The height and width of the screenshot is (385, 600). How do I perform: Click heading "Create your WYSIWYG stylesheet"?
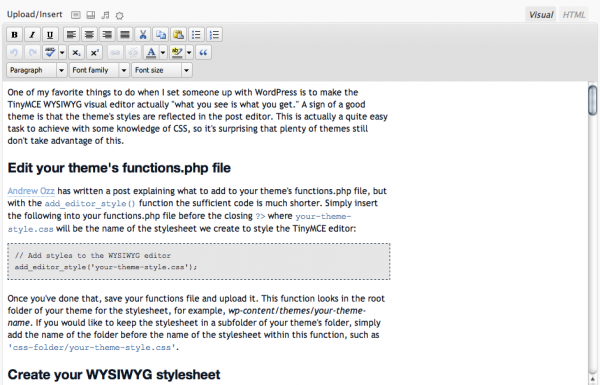114,374
